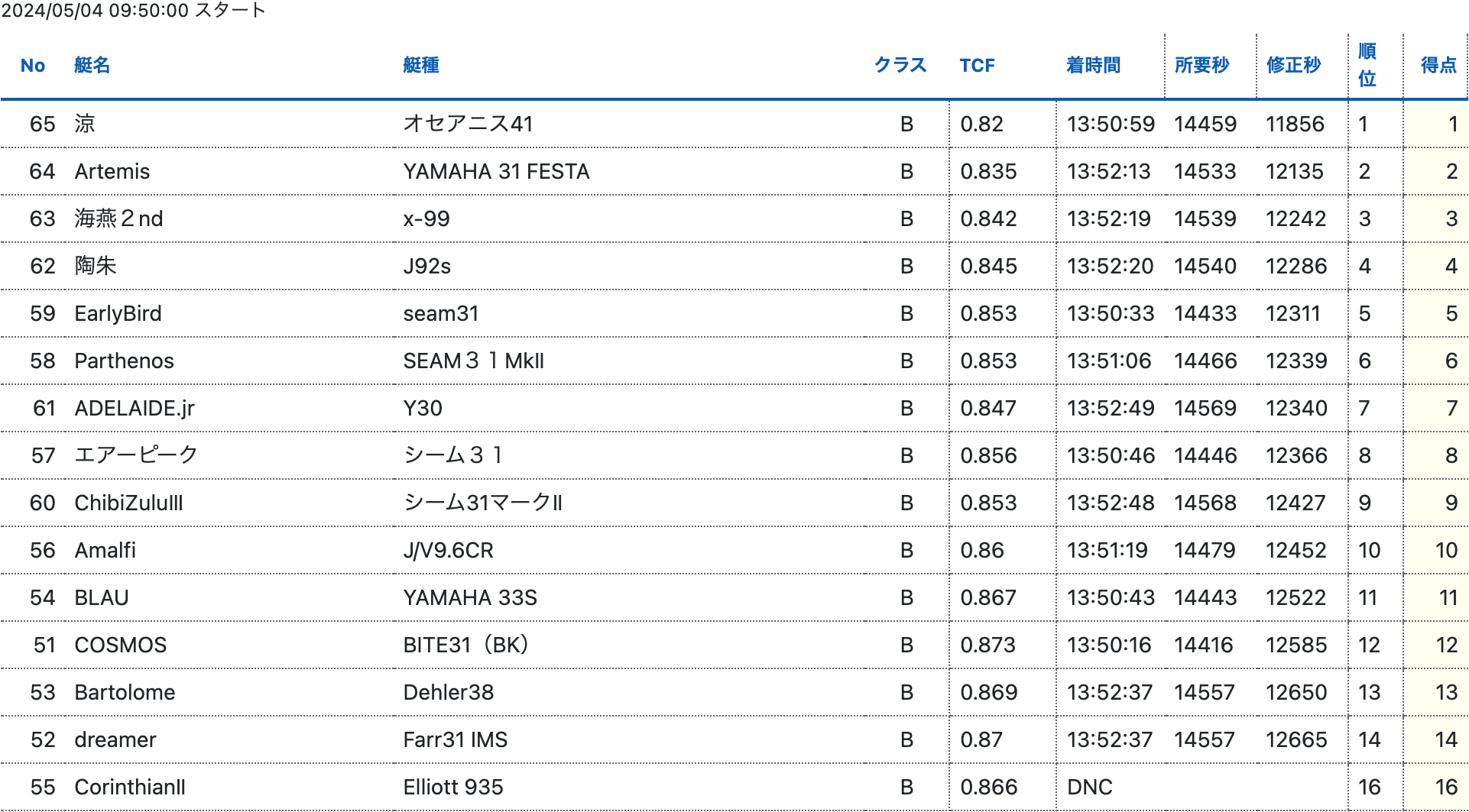Select the DNC entry for CorinthianII
This screenshot has width=1469, height=812.
pos(1089,788)
